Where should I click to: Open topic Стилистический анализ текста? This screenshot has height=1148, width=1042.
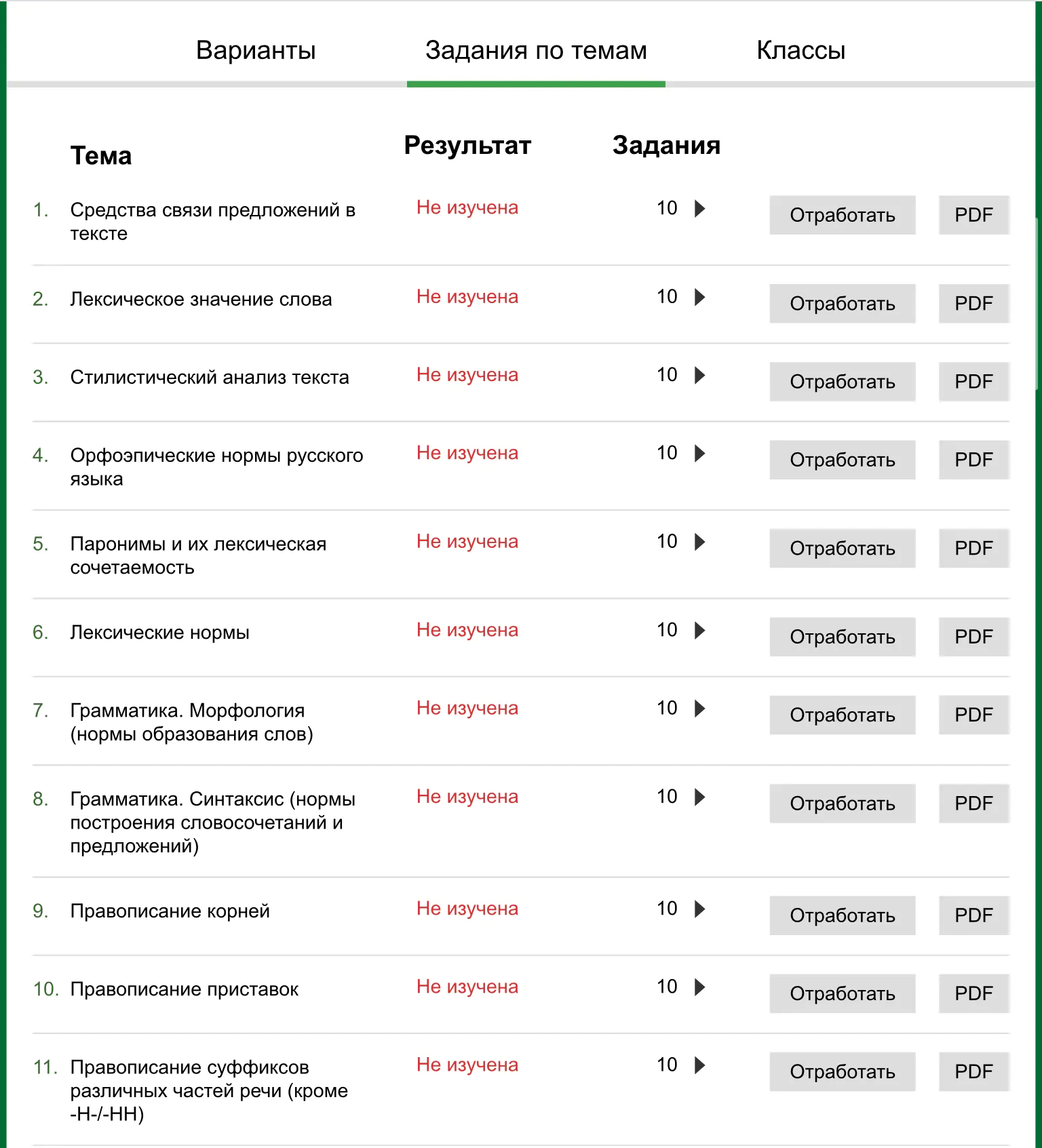pyautogui.click(x=210, y=377)
